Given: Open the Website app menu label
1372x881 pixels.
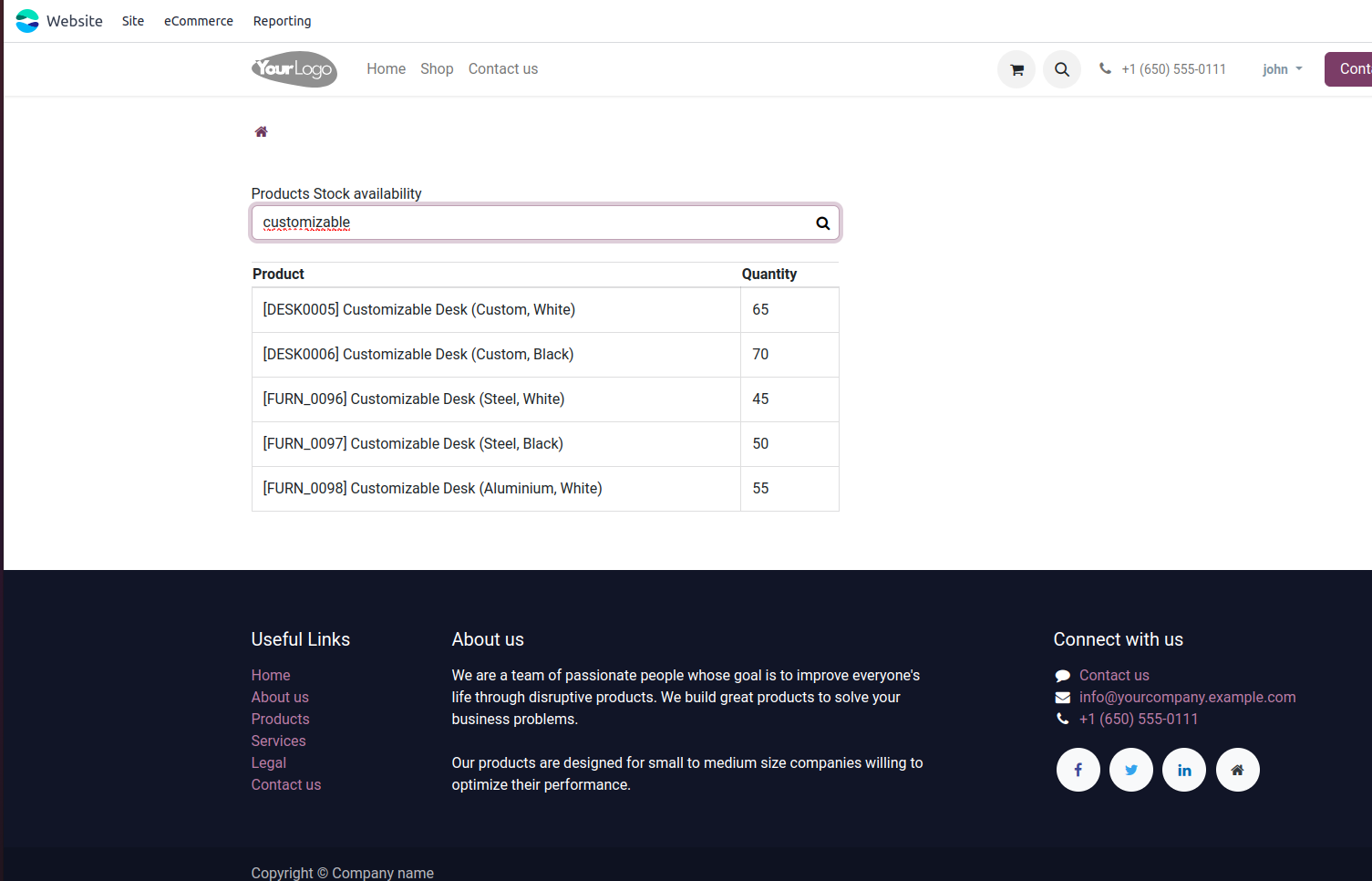Looking at the screenshot, I should pyautogui.click(x=75, y=21).
